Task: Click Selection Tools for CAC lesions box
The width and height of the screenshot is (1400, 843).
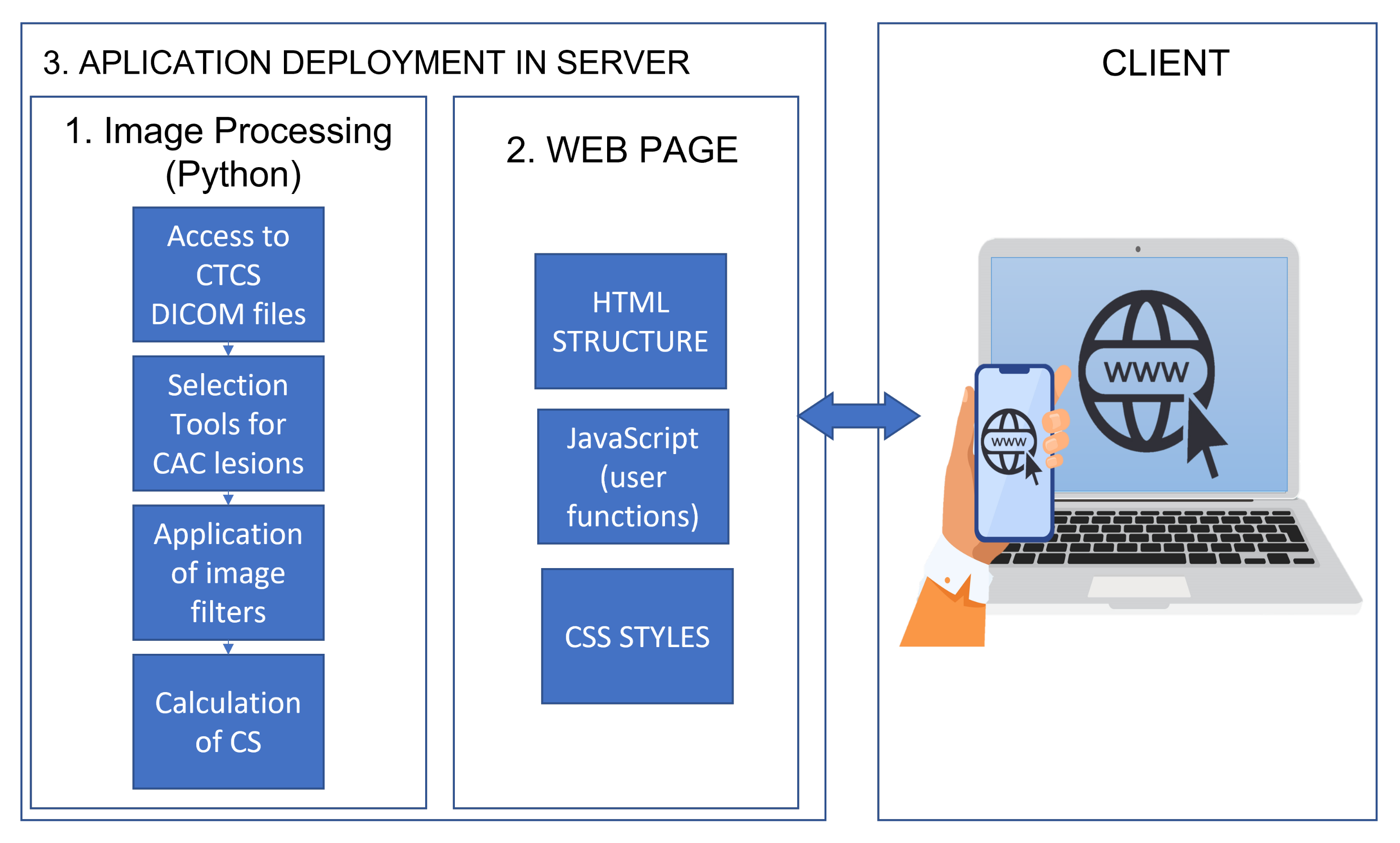Action: point(228,423)
